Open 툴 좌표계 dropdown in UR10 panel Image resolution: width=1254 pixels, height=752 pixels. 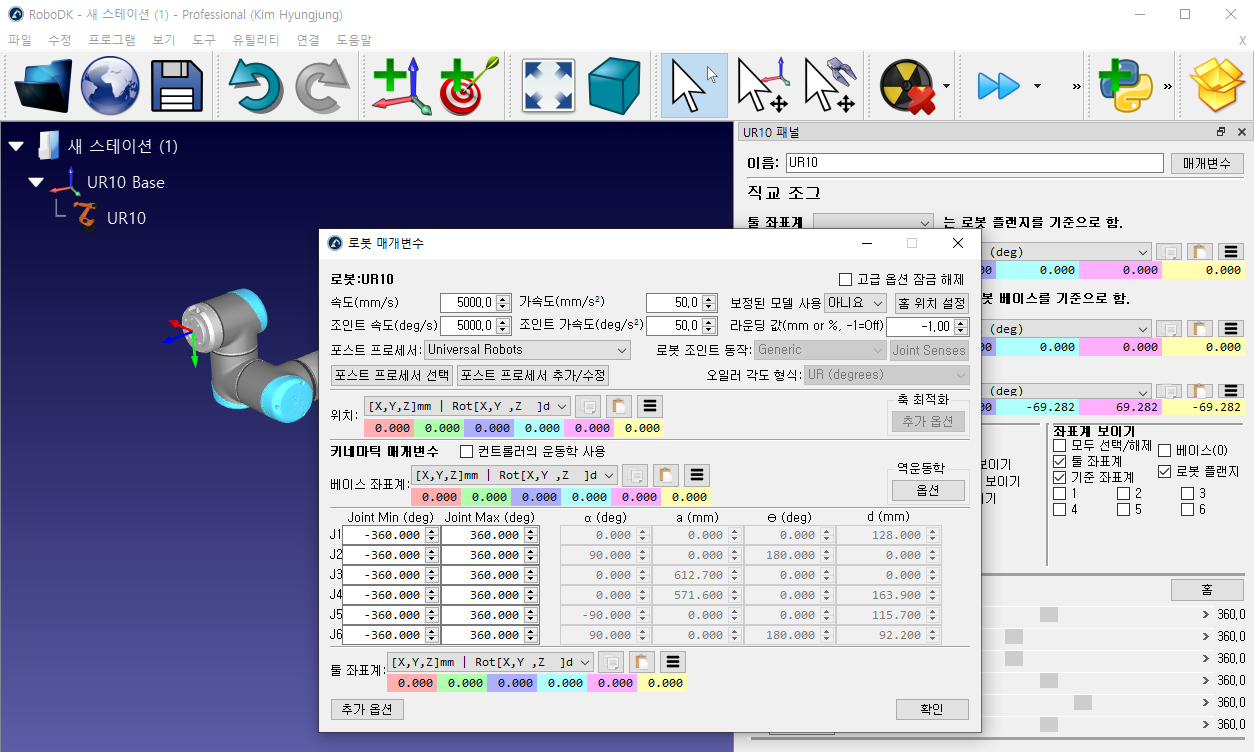pyautogui.click(x=874, y=223)
